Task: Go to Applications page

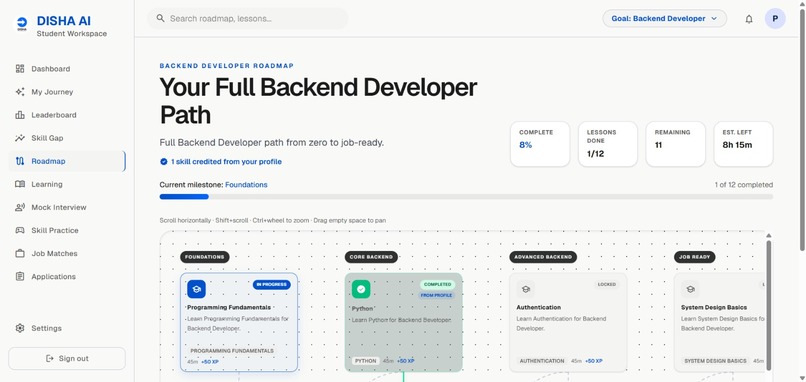Action: point(67,277)
